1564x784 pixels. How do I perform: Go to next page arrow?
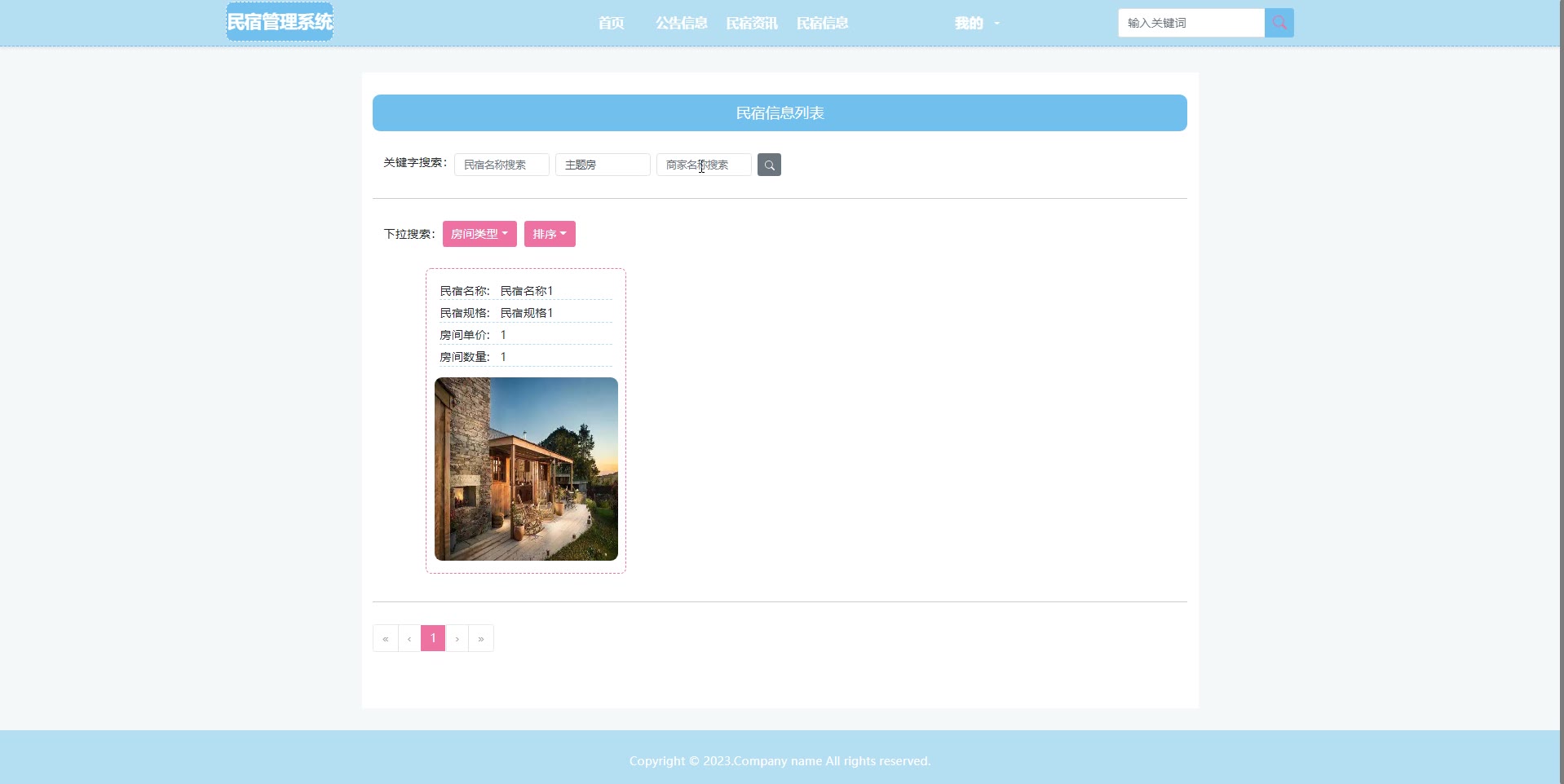457,638
